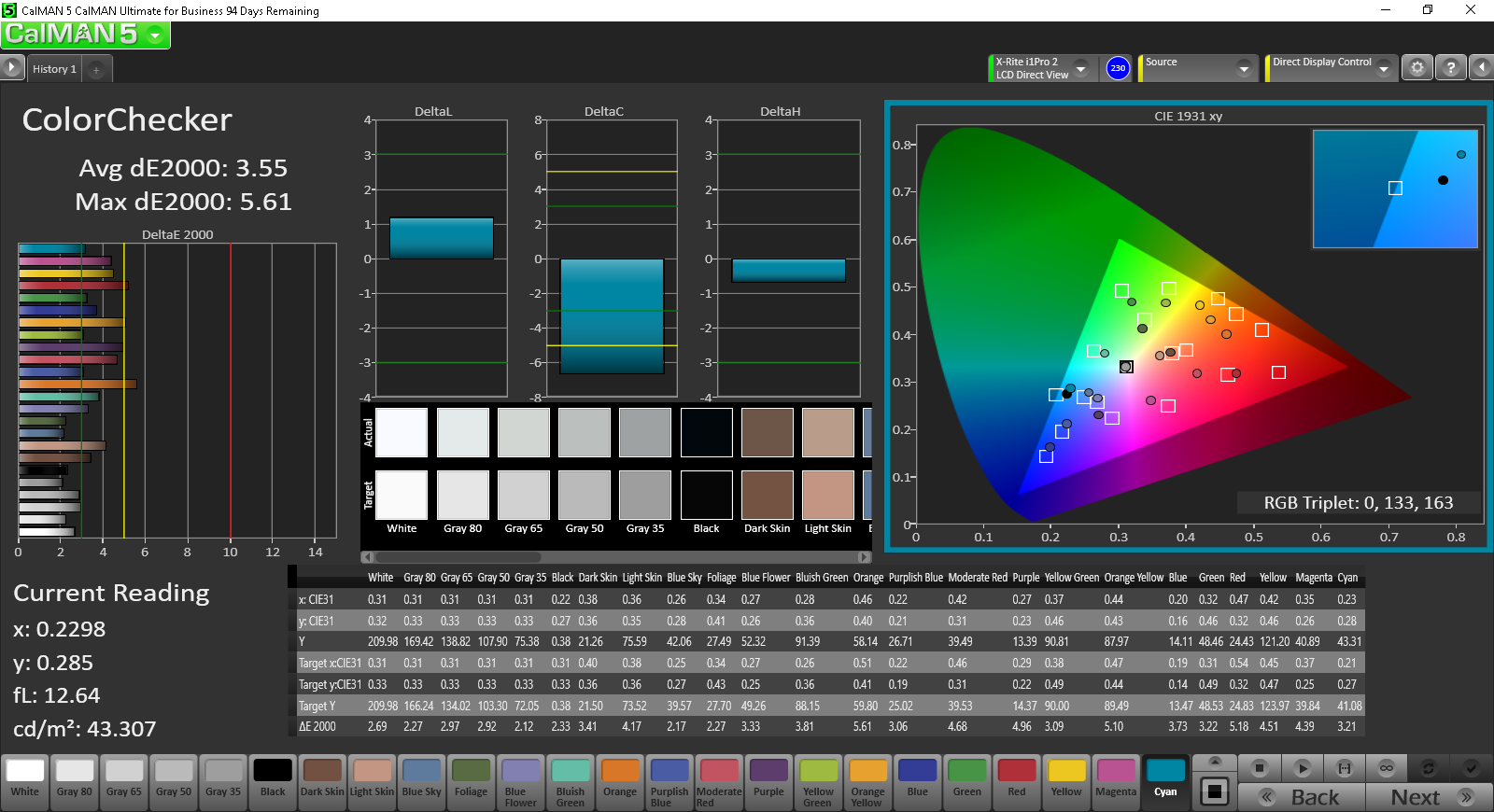Click the Dark Skin target swatch thumbnail
Screen dimensions: 1494x812
point(768,495)
